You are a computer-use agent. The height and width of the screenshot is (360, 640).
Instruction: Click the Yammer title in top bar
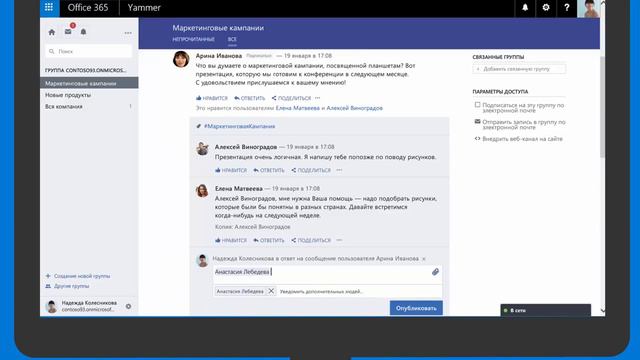tap(144, 7)
